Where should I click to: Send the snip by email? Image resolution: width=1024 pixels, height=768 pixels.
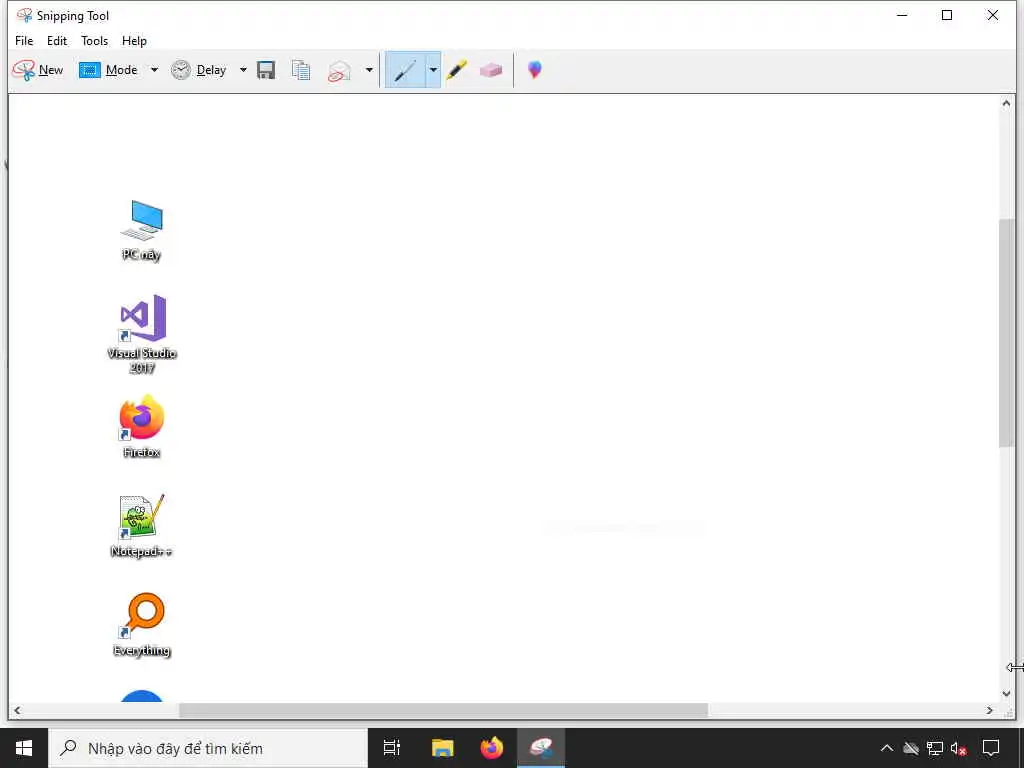pos(339,71)
